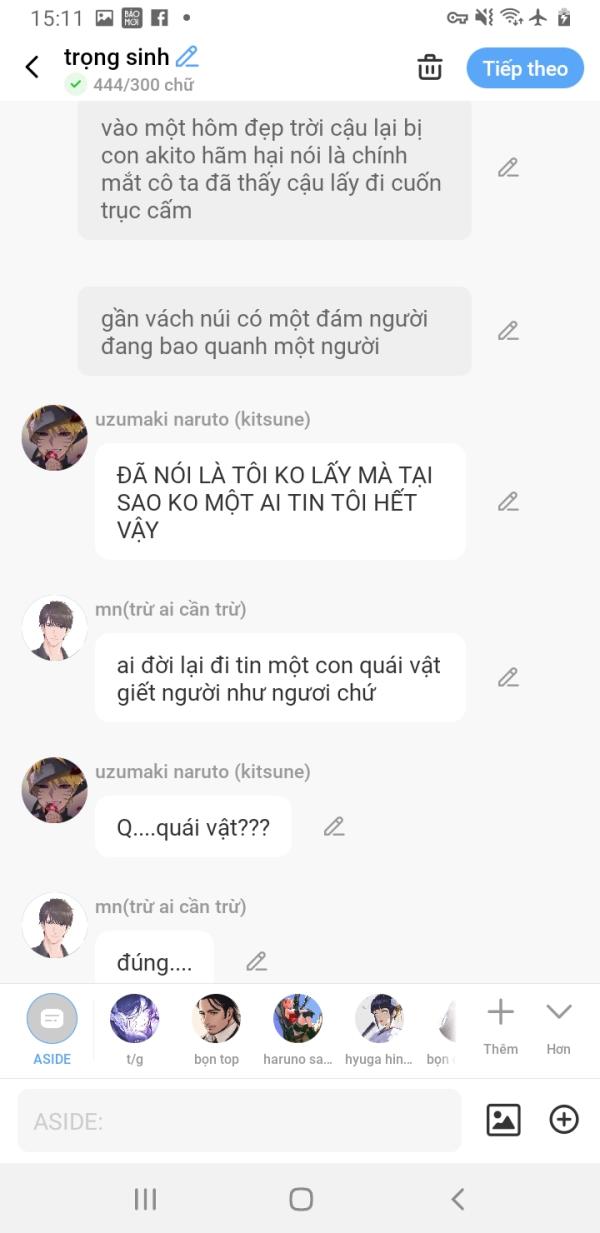The image size is (600, 1233).
Task: Tap the circled plus add icon
Action: point(564,1119)
